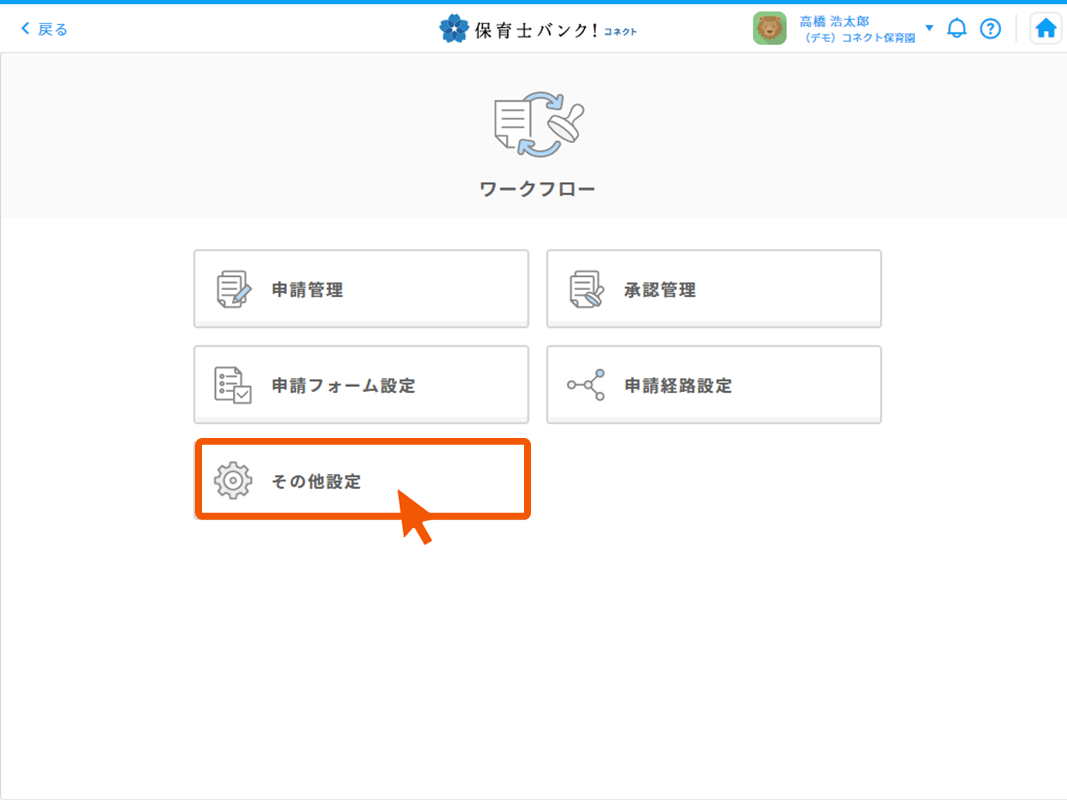Open help via question mark icon

coord(990,28)
